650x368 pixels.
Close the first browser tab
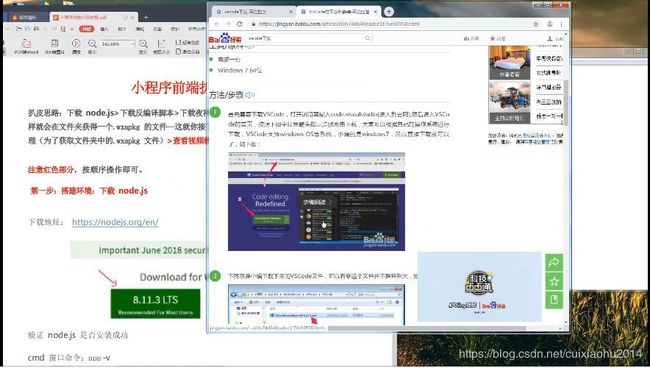291,12
